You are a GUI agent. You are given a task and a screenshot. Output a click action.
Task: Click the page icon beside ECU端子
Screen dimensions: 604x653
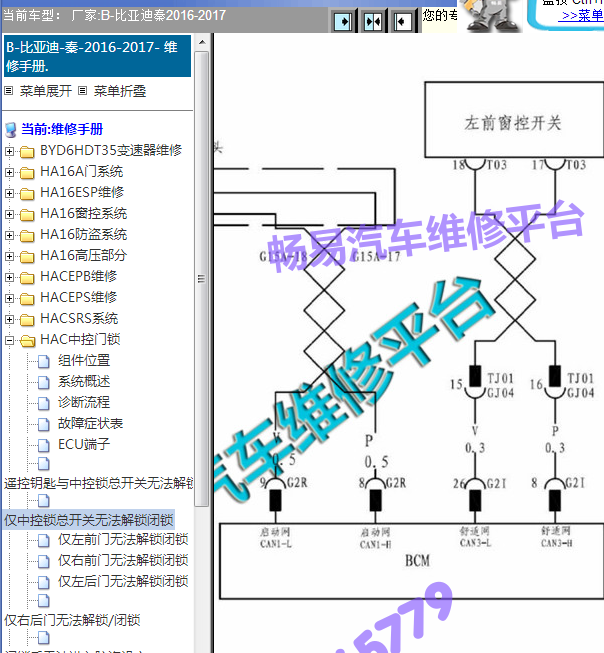pyautogui.click(x=44, y=445)
